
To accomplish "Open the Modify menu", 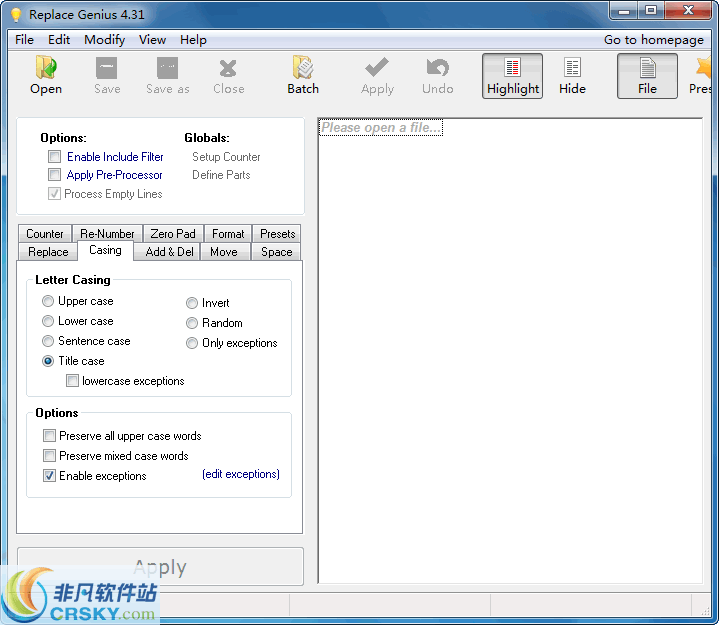I will 105,40.
